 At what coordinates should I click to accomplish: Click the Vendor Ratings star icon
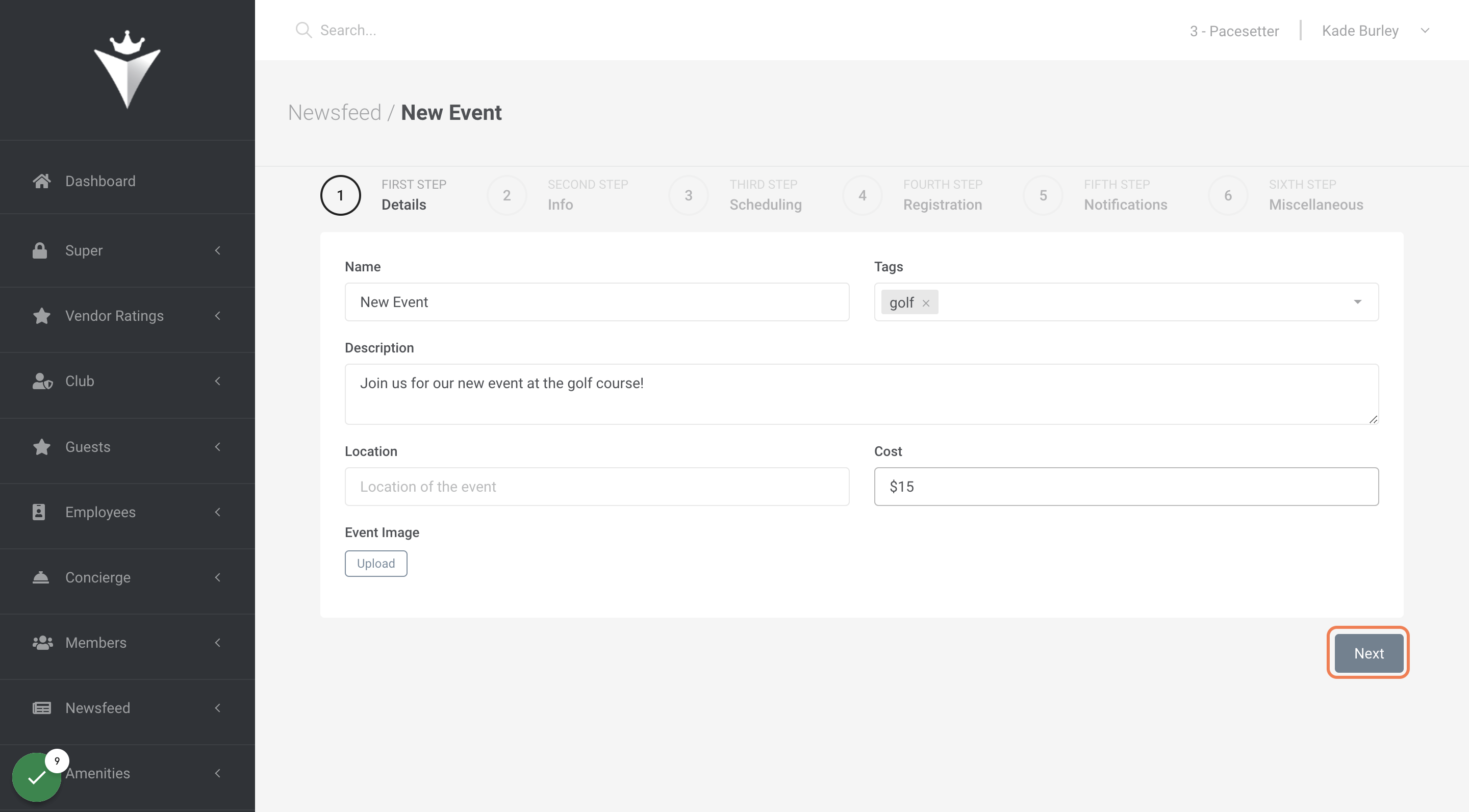42,315
